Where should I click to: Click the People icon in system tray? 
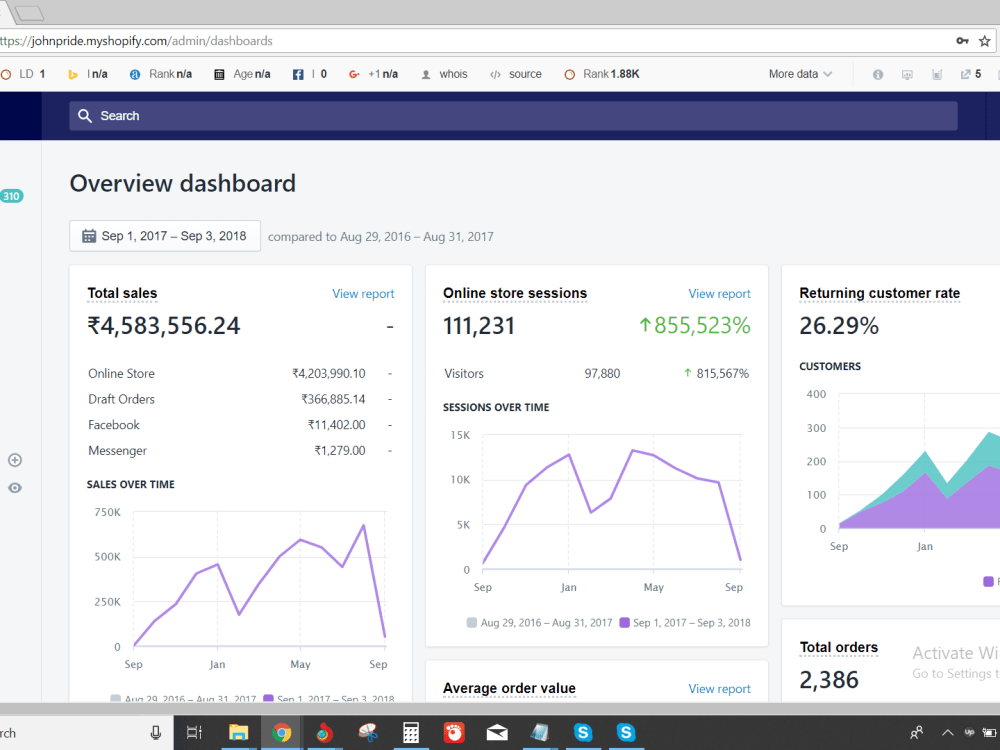pyautogui.click(x=916, y=733)
